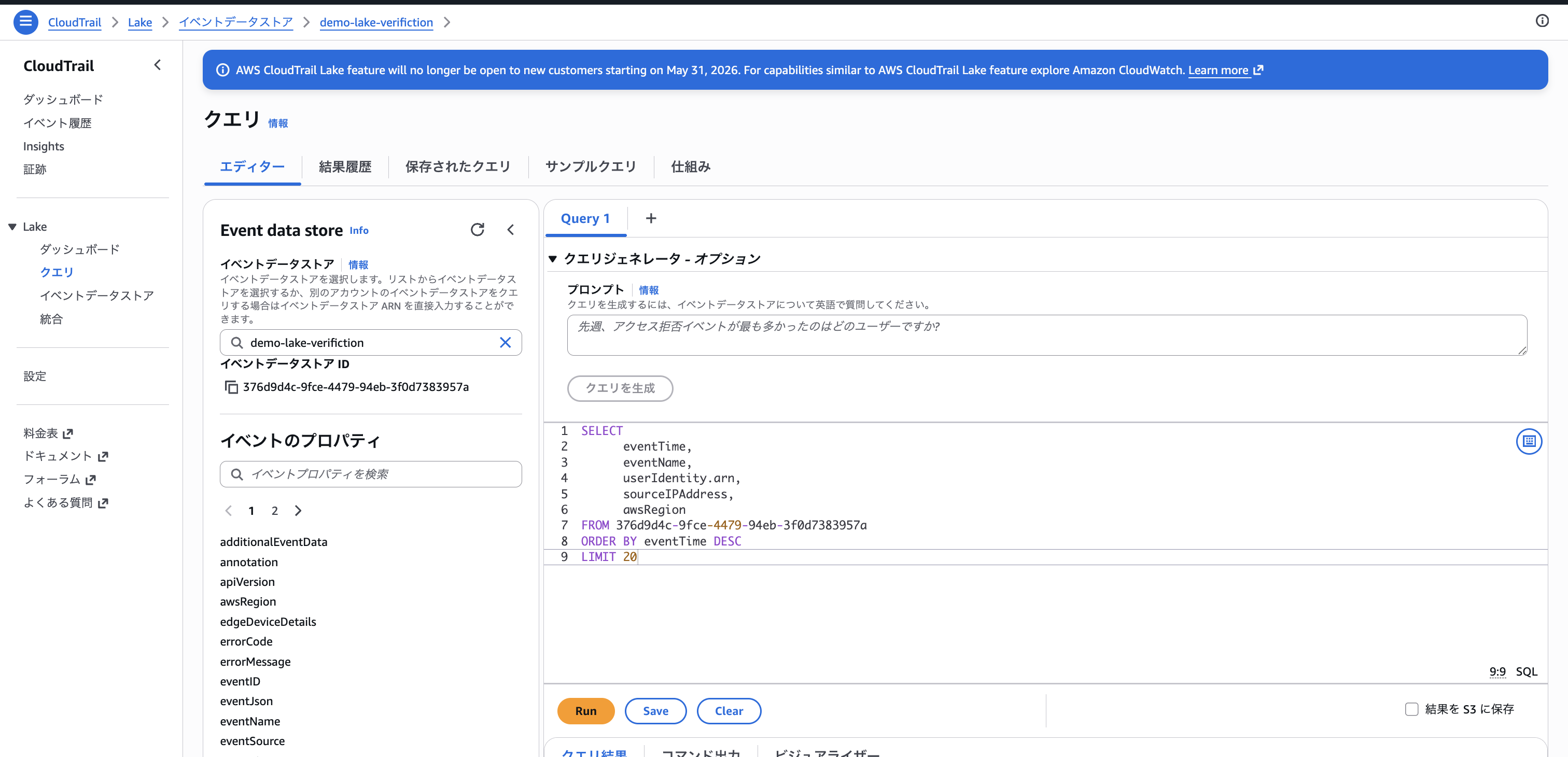Copy the event data store ID
This screenshot has height=757, width=1568.
(231, 387)
